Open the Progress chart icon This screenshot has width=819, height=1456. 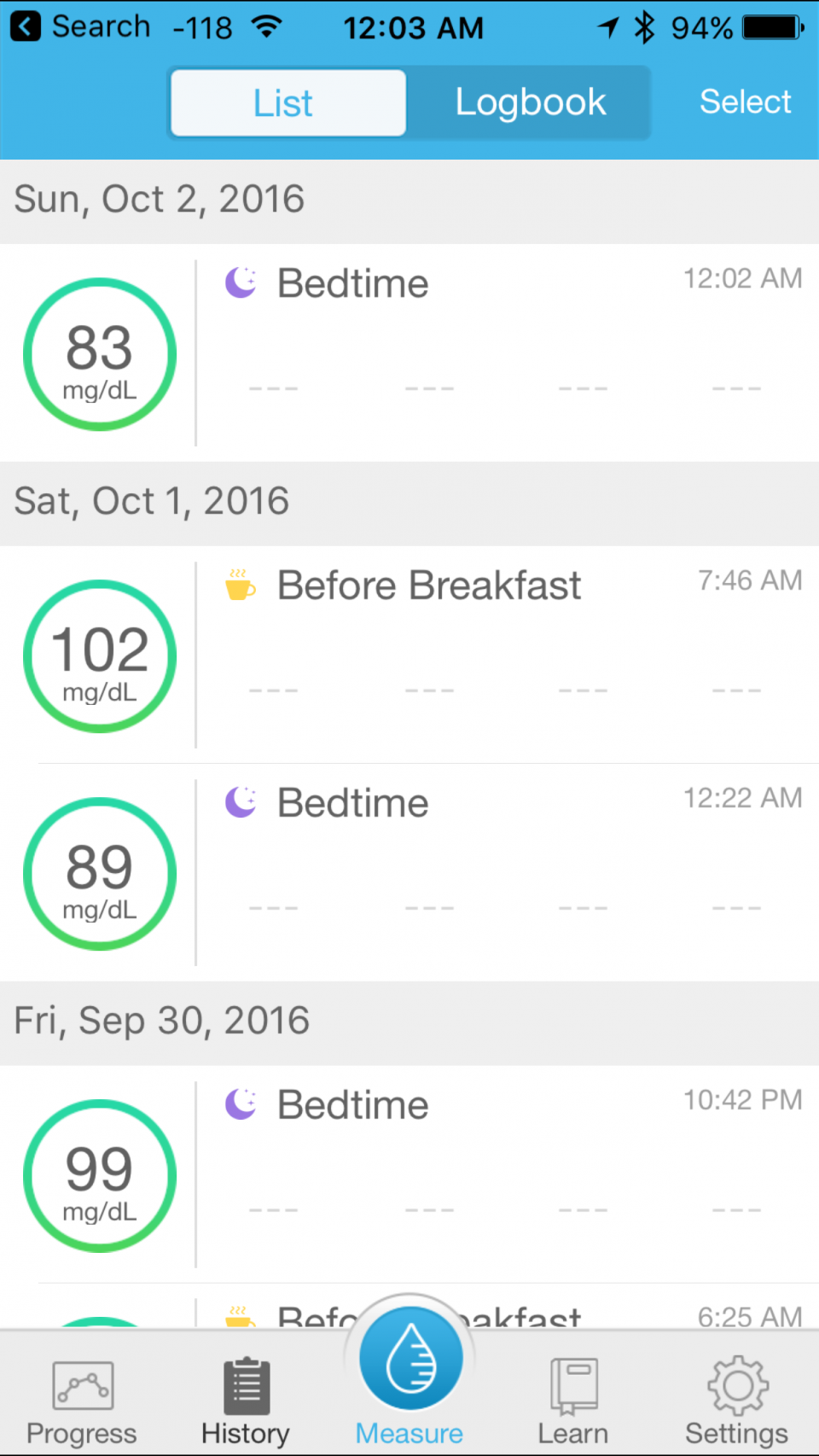[x=83, y=1385]
